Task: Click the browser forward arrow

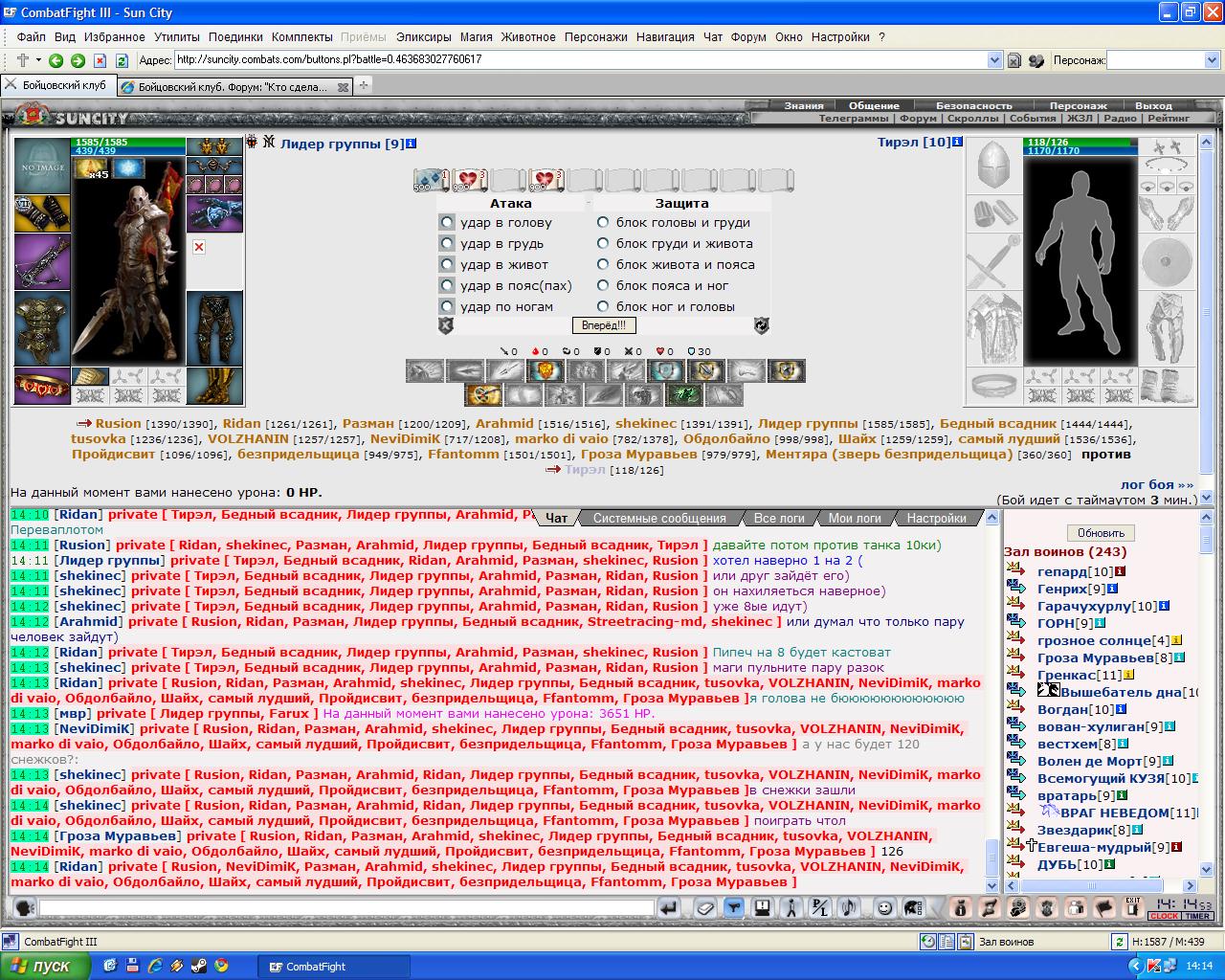Action: coord(78,60)
